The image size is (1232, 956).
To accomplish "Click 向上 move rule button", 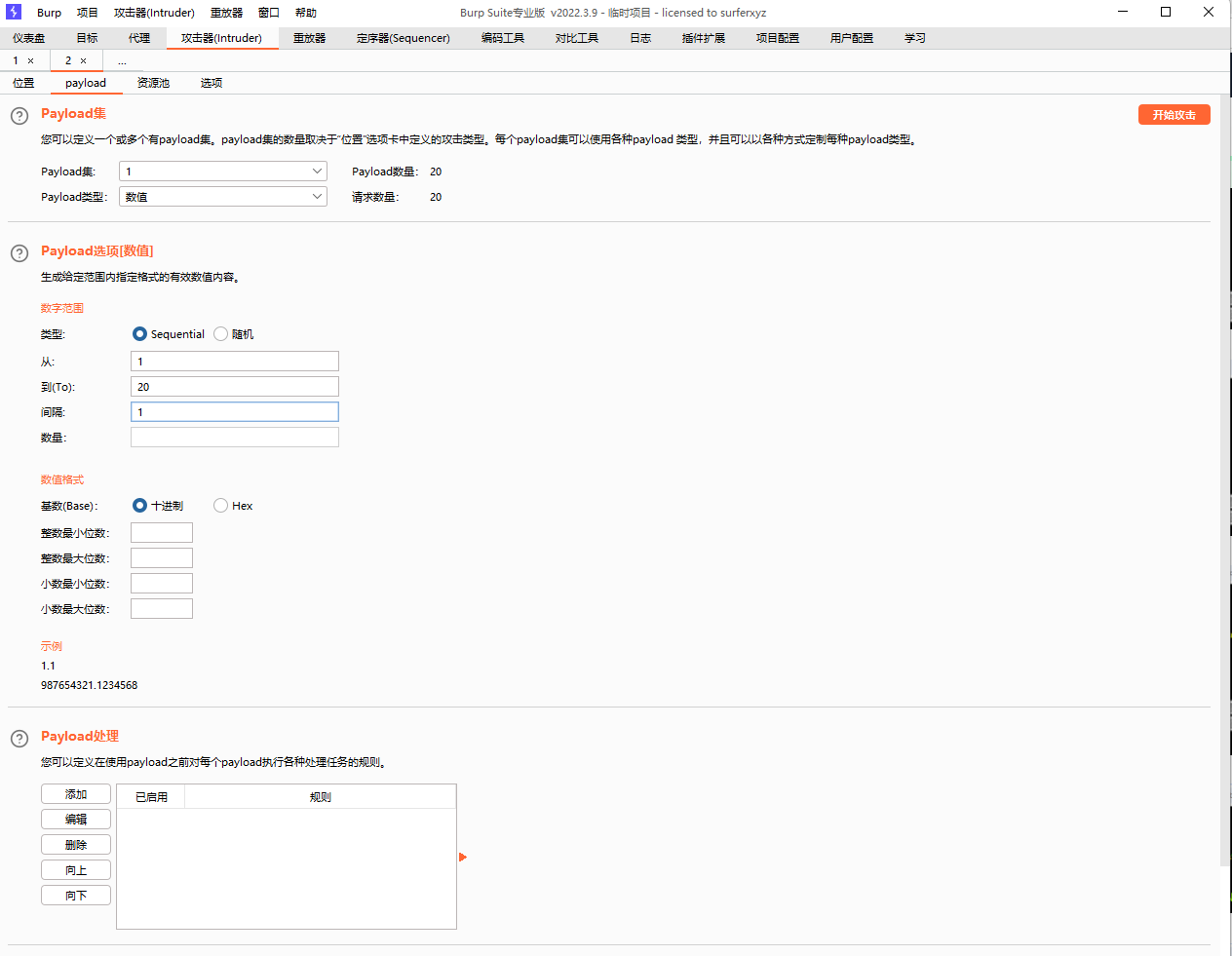I will point(76,870).
